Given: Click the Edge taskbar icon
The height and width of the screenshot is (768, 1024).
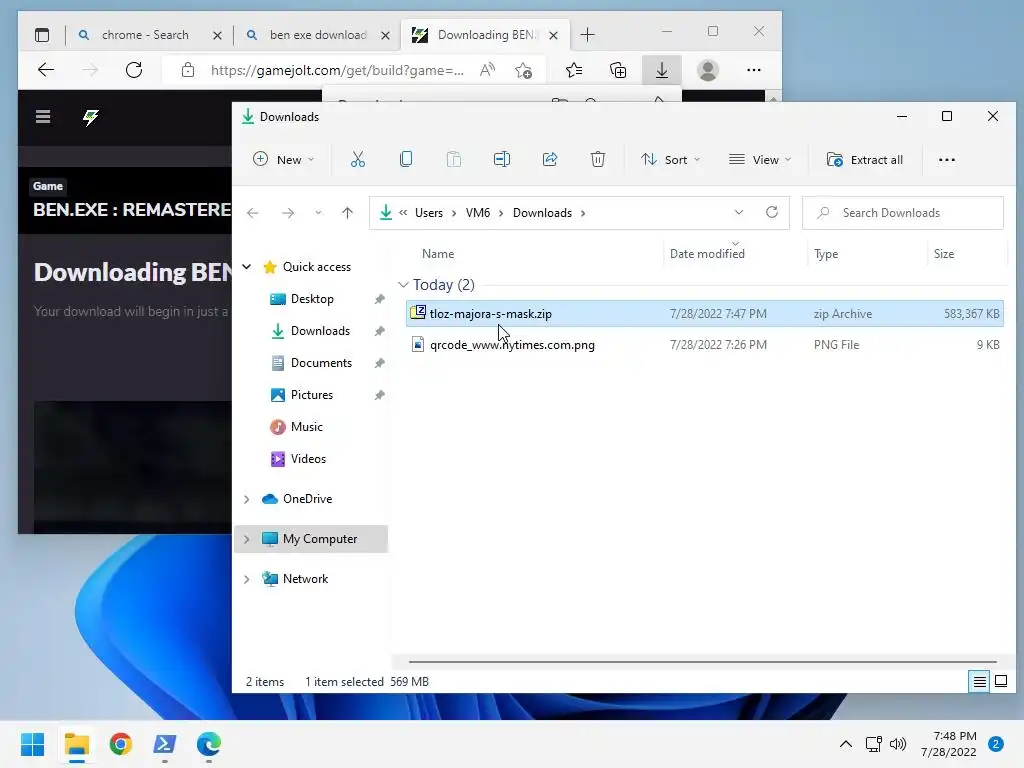Looking at the screenshot, I should [x=209, y=744].
